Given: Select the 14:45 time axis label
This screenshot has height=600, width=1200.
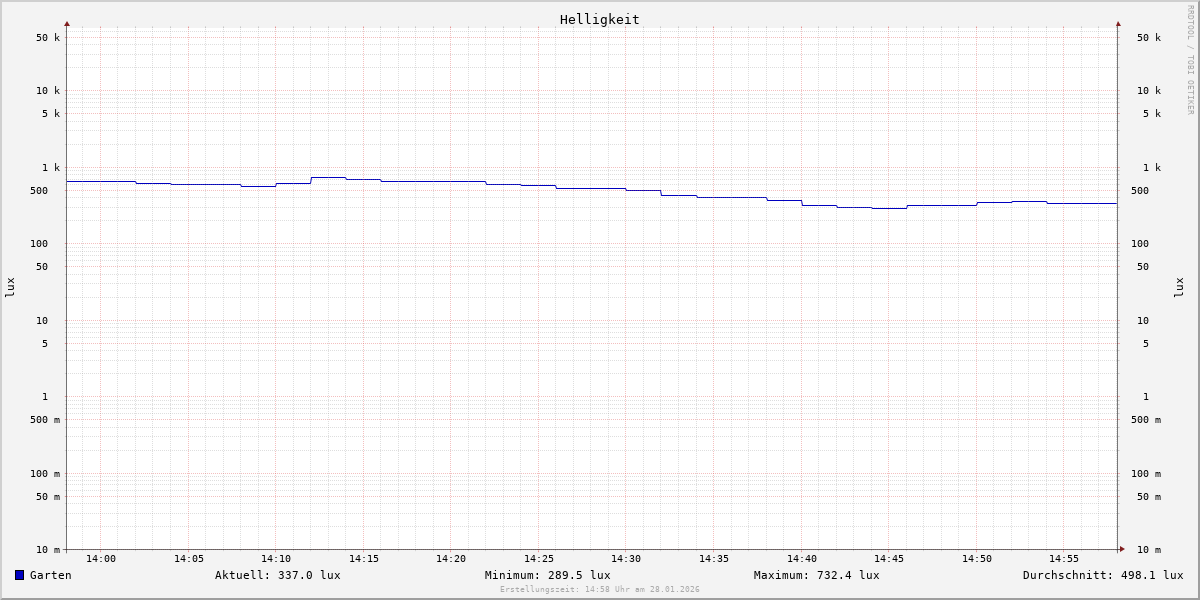Looking at the screenshot, I should [x=889, y=559].
